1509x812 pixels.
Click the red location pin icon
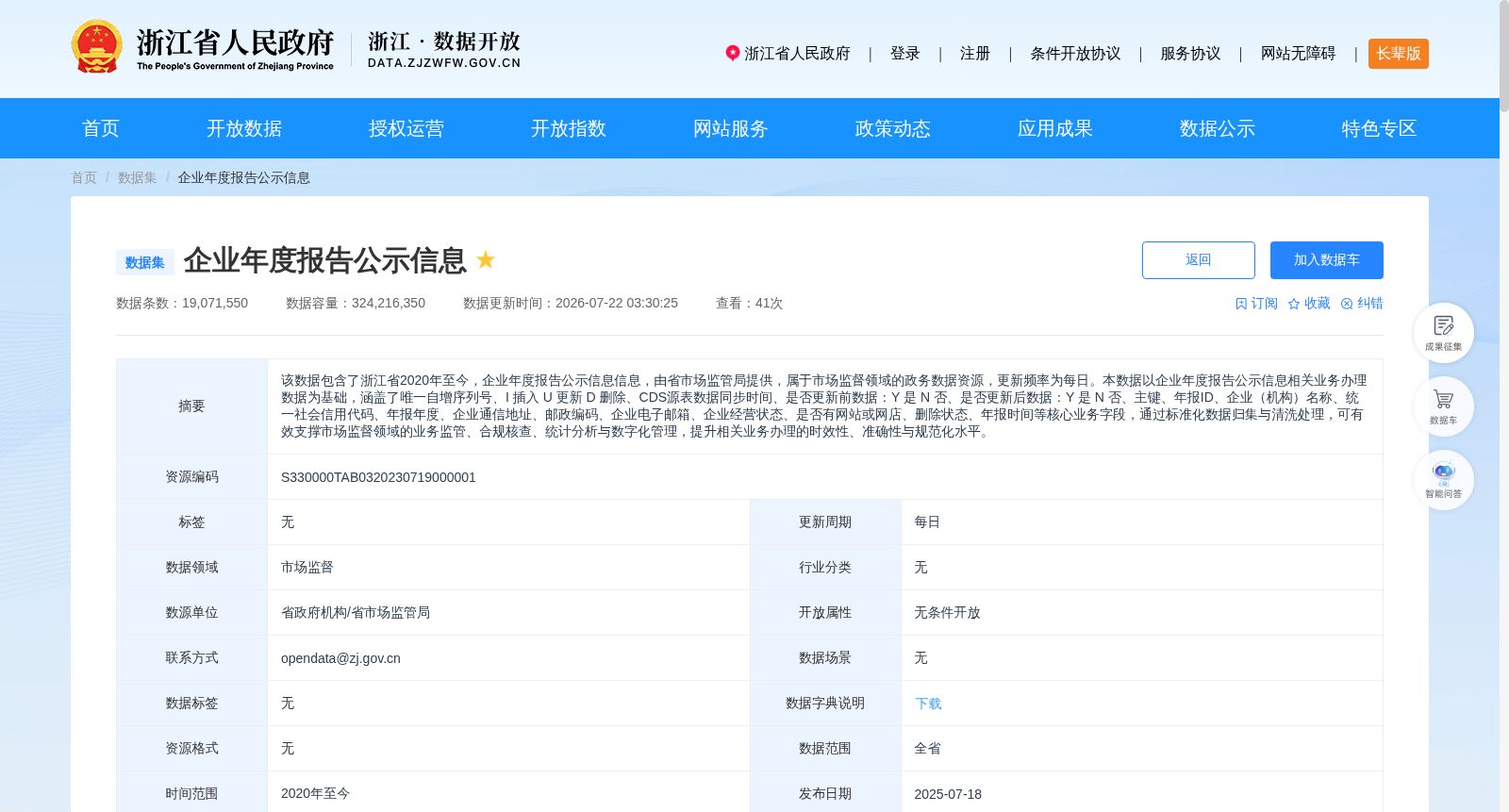coord(732,53)
